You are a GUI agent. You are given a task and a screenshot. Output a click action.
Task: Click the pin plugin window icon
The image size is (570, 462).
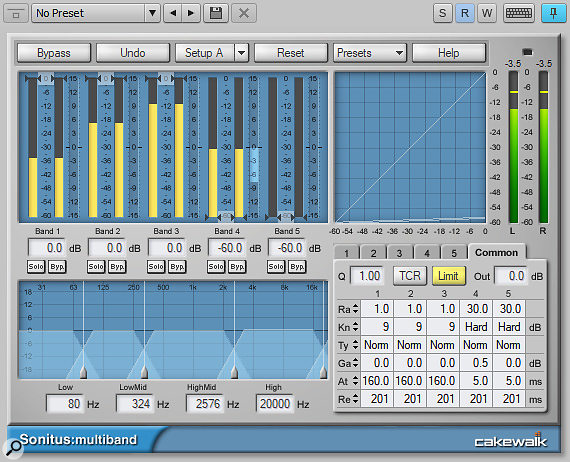point(554,13)
